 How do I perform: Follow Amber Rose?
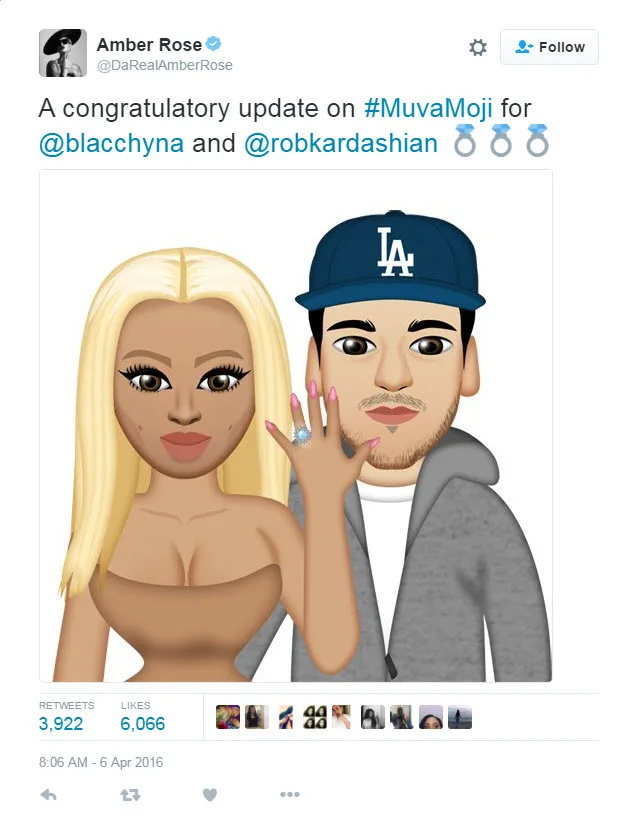tap(549, 47)
